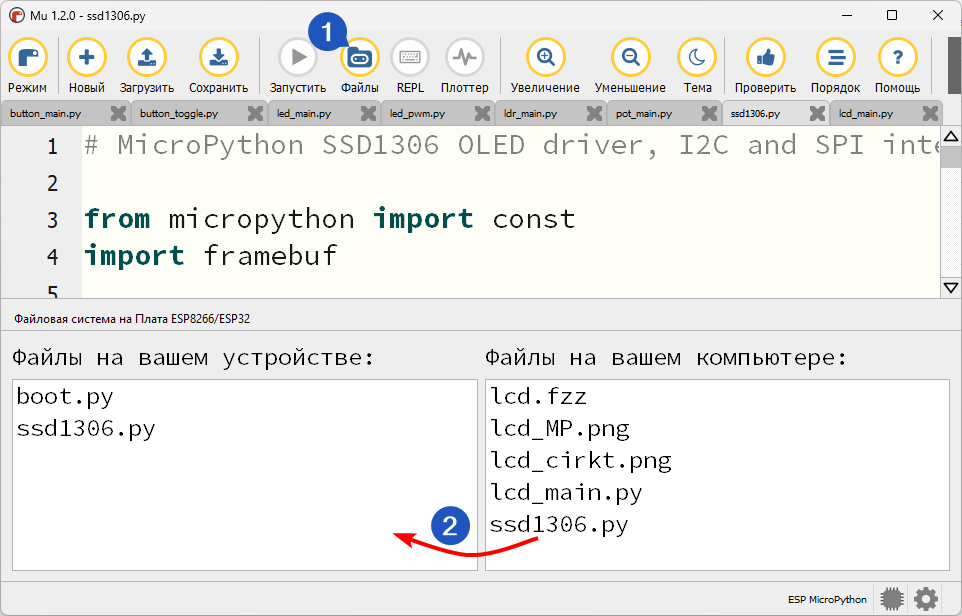This screenshot has width=962, height=616.
Task: Click the Mu application icon in title bar
Action: coord(17,15)
